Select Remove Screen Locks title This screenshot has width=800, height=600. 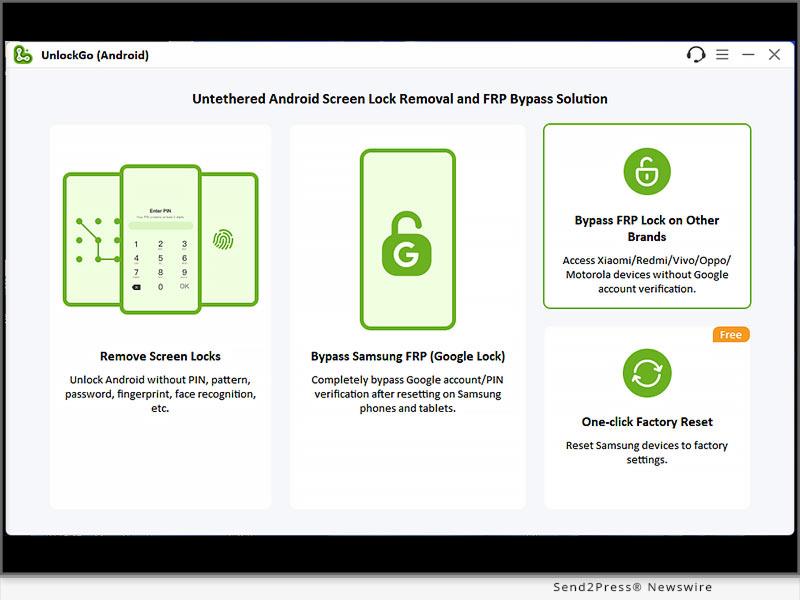point(160,356)
